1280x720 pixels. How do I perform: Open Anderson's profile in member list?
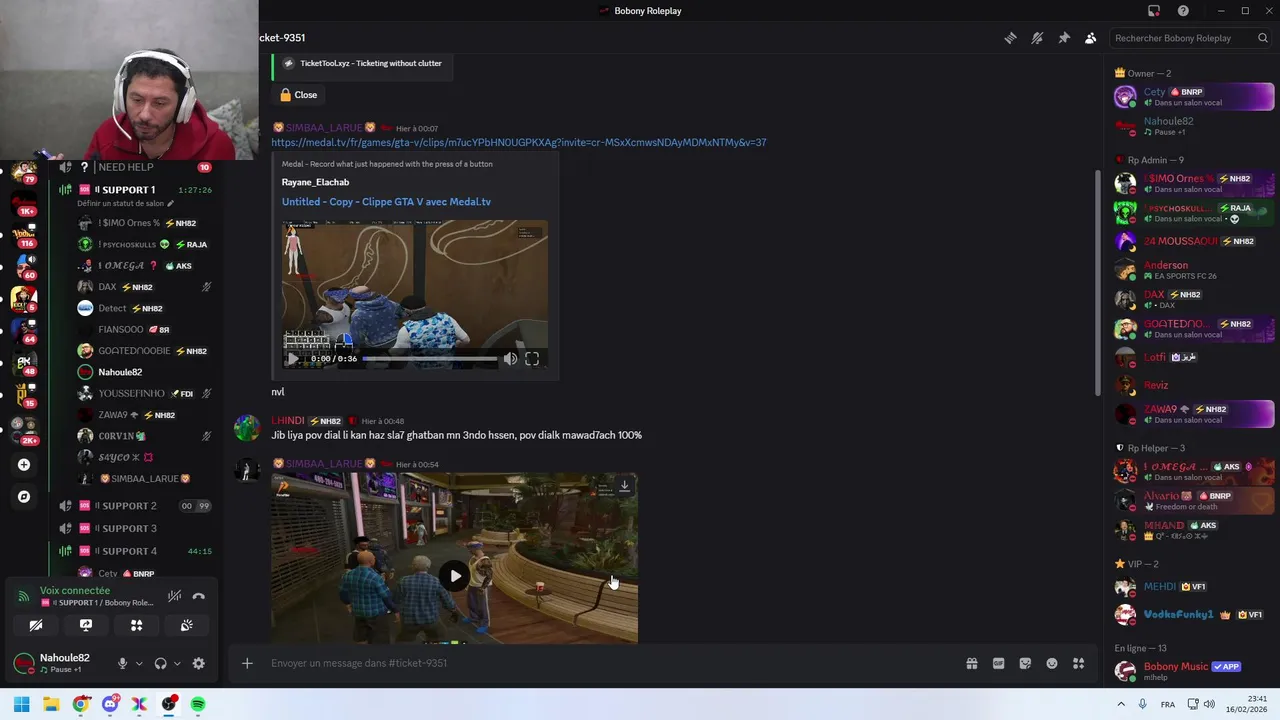click(1195, 270)
